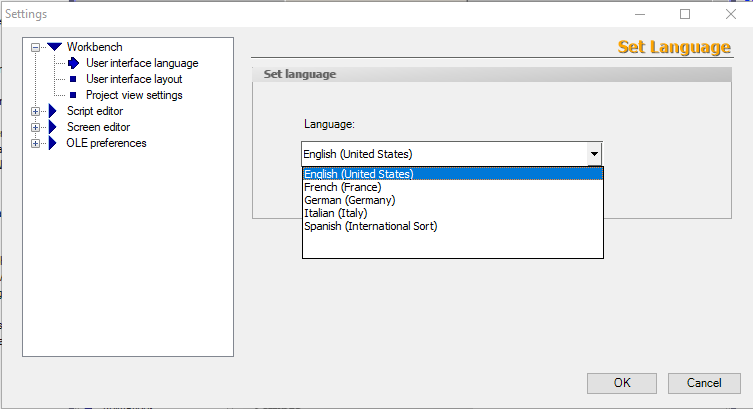Expand the OLE preferences tree node
The width and height of the screenshot is (753, 409).
pyautogui.click(x=36, y=143)
